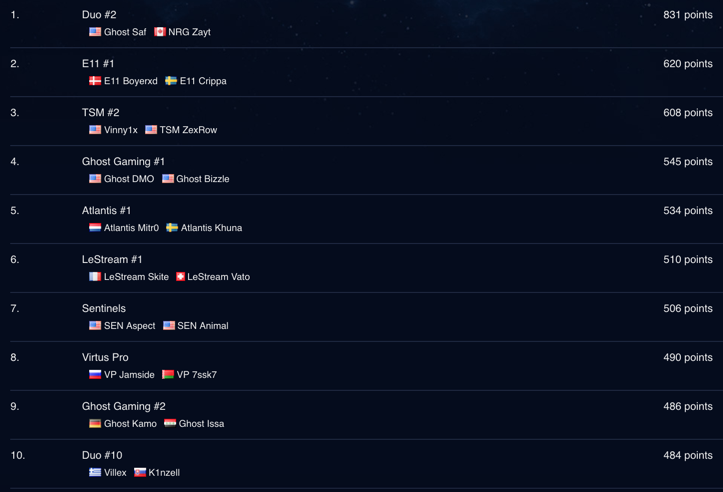Click the Swedish flag beside E11 Crippa
Image resolution: width=723 pixels, height=492 pixels.
click(171, 81)
